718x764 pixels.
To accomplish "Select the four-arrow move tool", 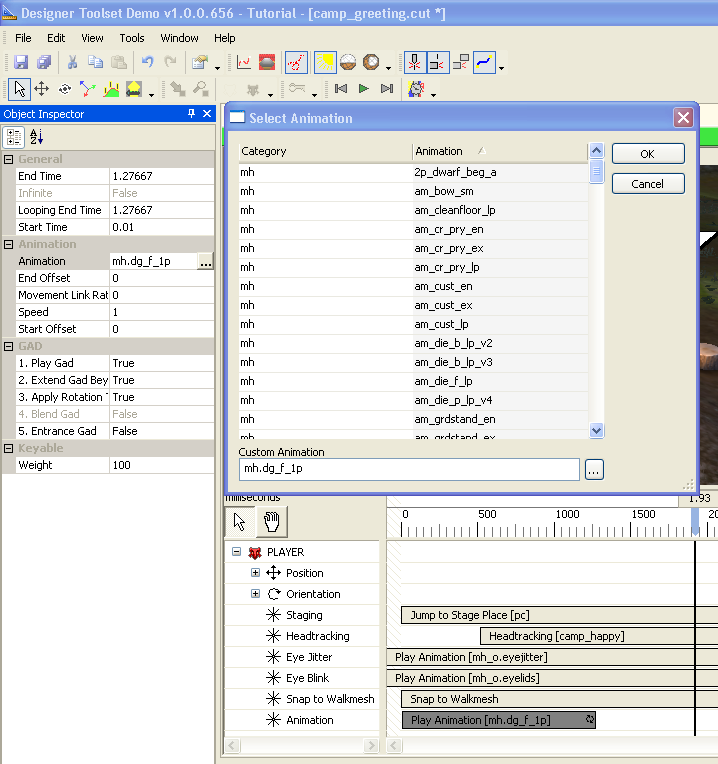I will pyautogui.click(x=42, y=89).
